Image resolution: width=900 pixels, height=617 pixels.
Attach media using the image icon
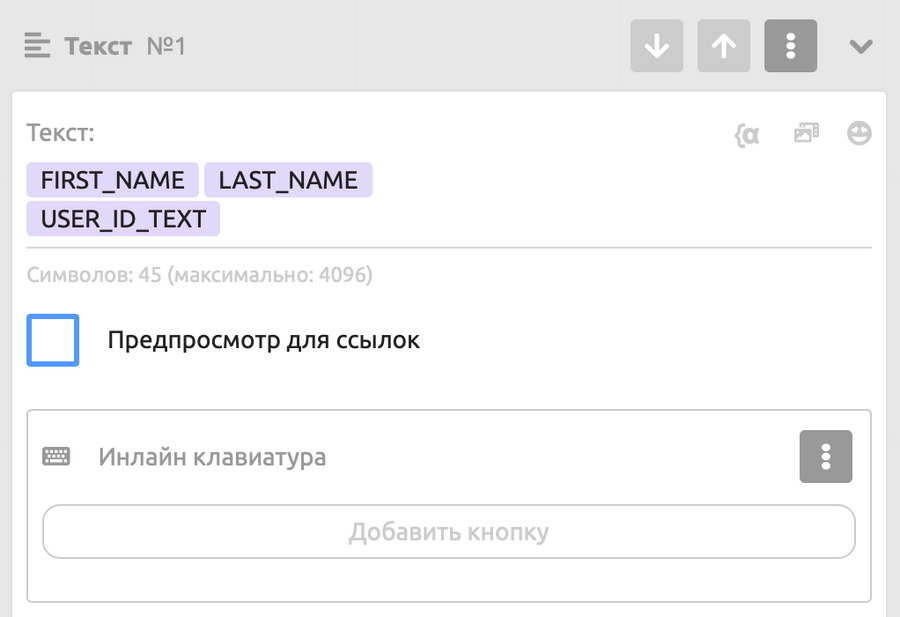(806, 133)
